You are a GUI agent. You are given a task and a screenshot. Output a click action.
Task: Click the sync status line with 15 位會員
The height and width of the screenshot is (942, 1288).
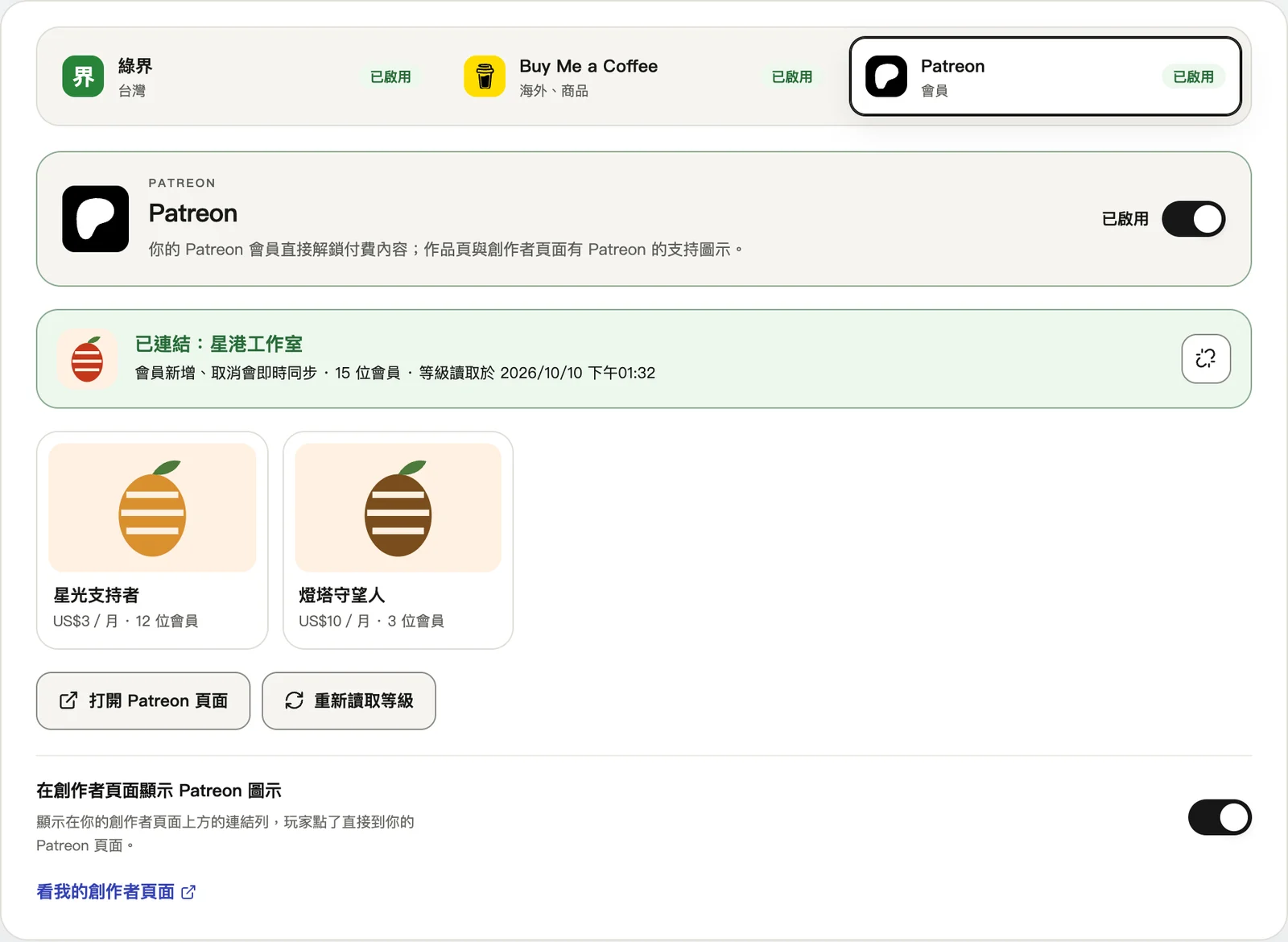[x=395, y=373]
